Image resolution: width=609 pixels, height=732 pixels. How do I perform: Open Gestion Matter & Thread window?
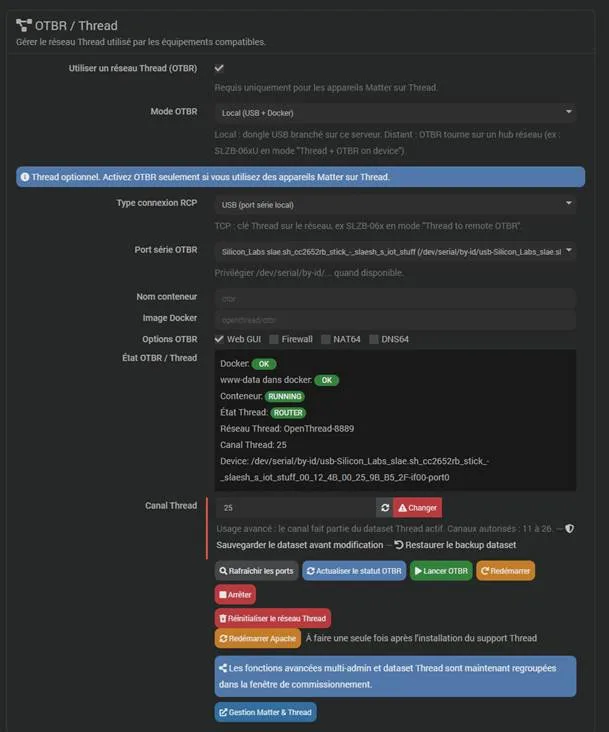[x=266, y=712]
